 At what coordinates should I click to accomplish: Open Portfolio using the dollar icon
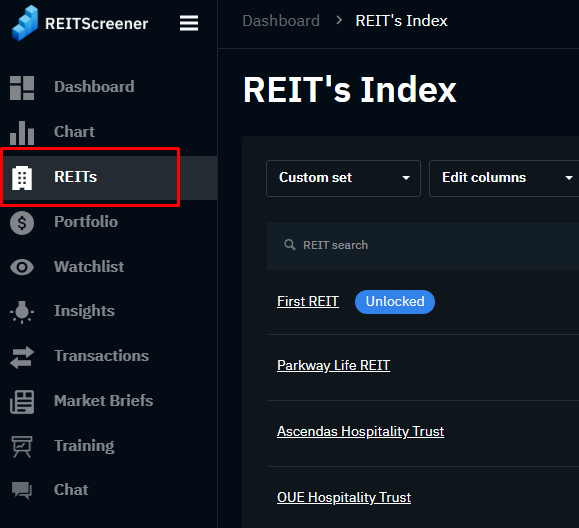(22, 223)
